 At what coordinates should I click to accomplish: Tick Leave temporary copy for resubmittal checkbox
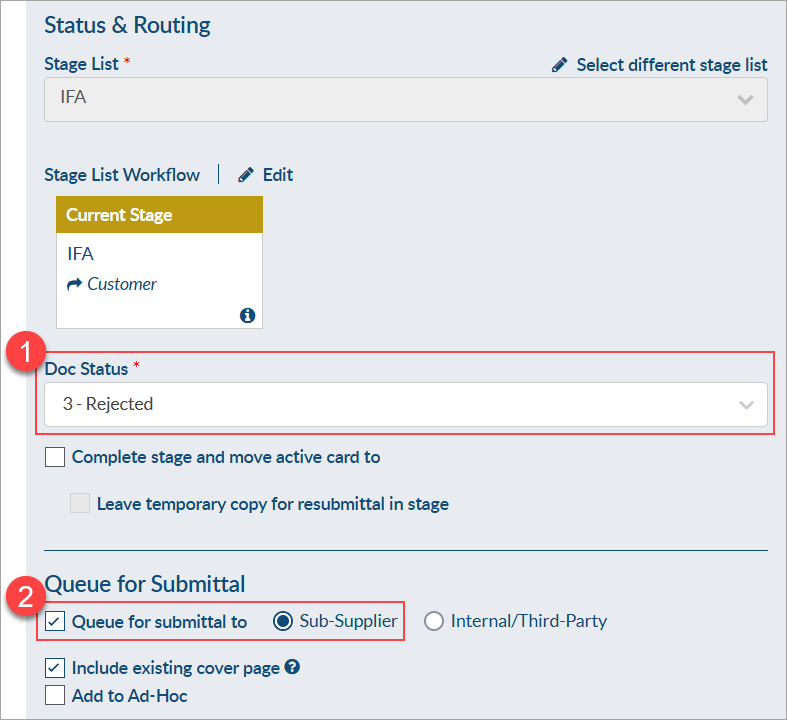80,503
